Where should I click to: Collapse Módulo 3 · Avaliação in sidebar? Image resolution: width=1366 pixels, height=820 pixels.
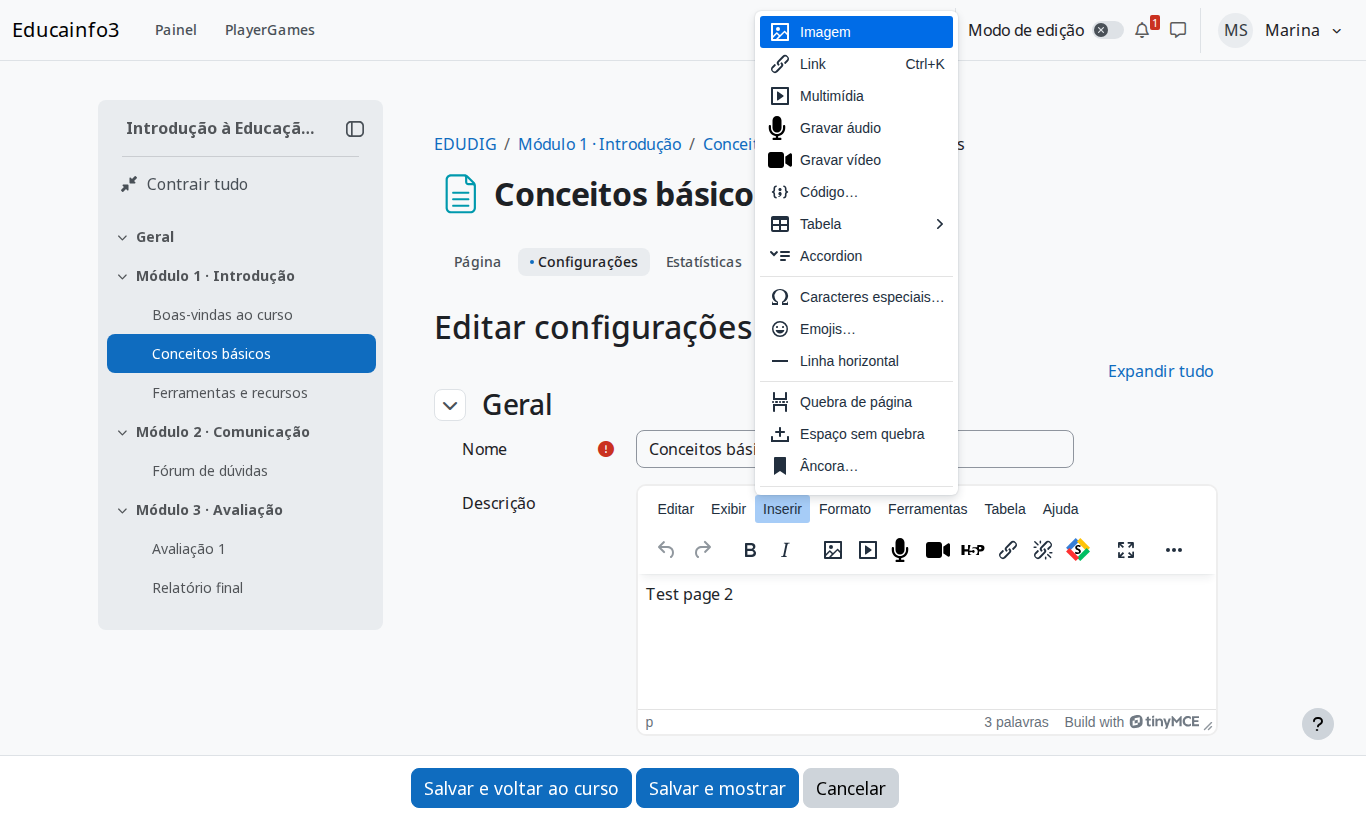[122, 511]
